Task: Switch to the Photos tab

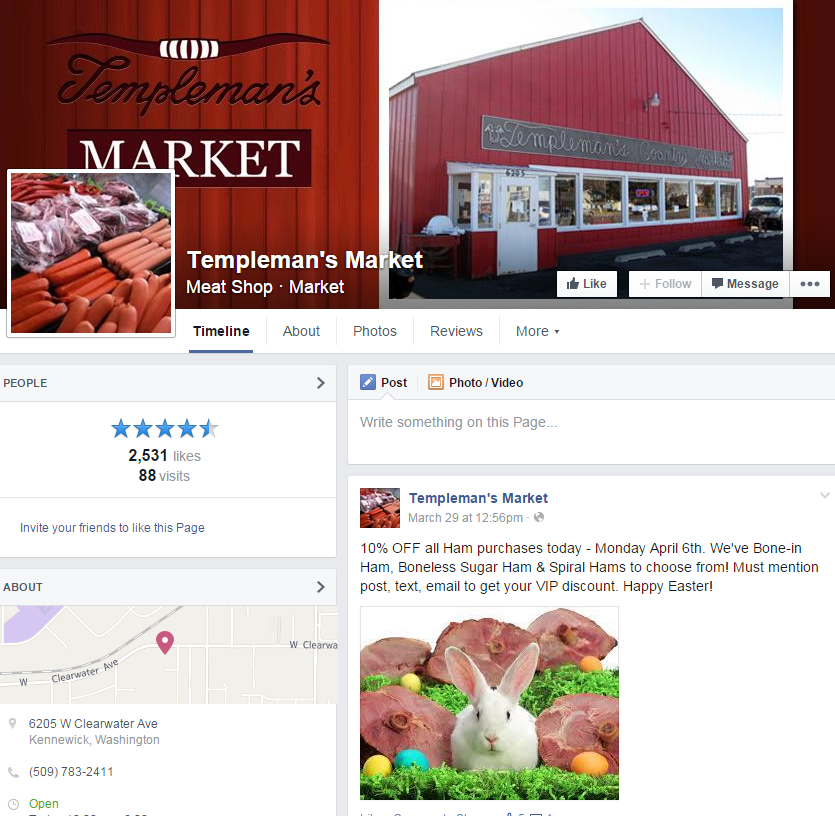Action: click(x=375, y=331)
